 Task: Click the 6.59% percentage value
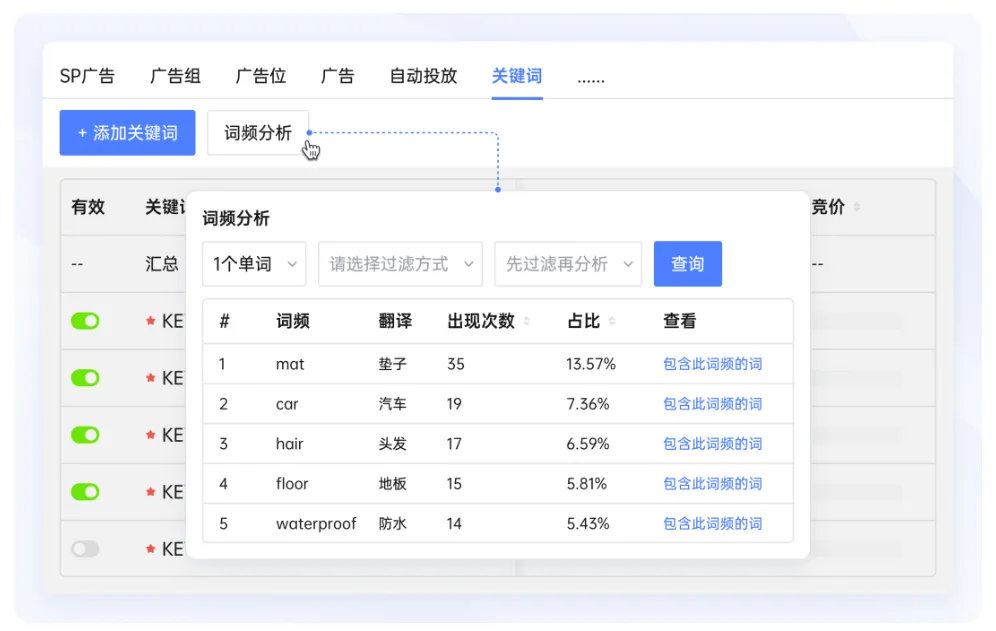pos(588,444)
